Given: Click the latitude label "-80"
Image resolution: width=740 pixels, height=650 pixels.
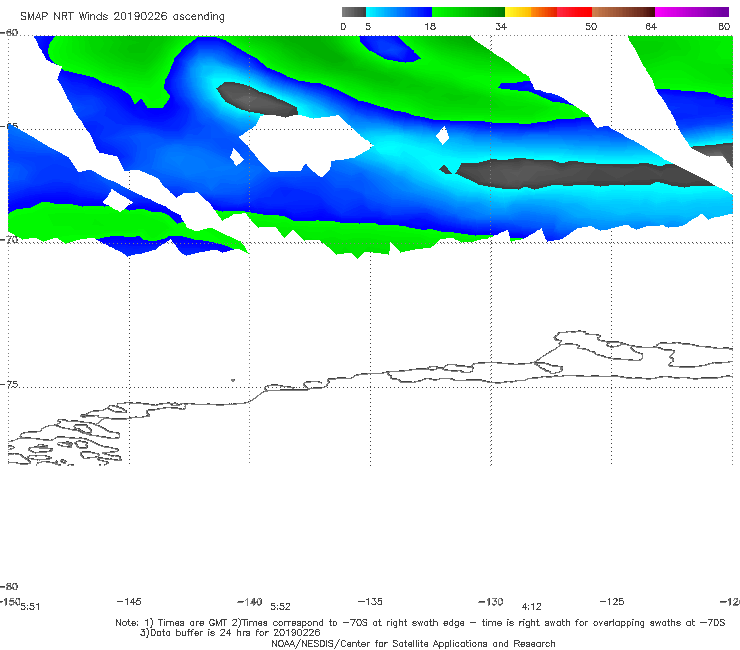Looking at the screenshot, I should click(9, 586).
